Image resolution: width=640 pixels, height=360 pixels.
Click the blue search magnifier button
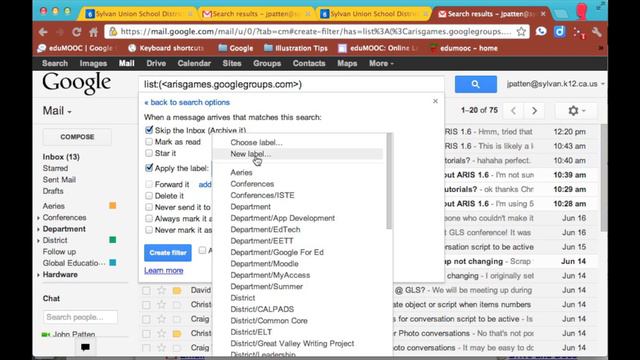pos(476,84)
